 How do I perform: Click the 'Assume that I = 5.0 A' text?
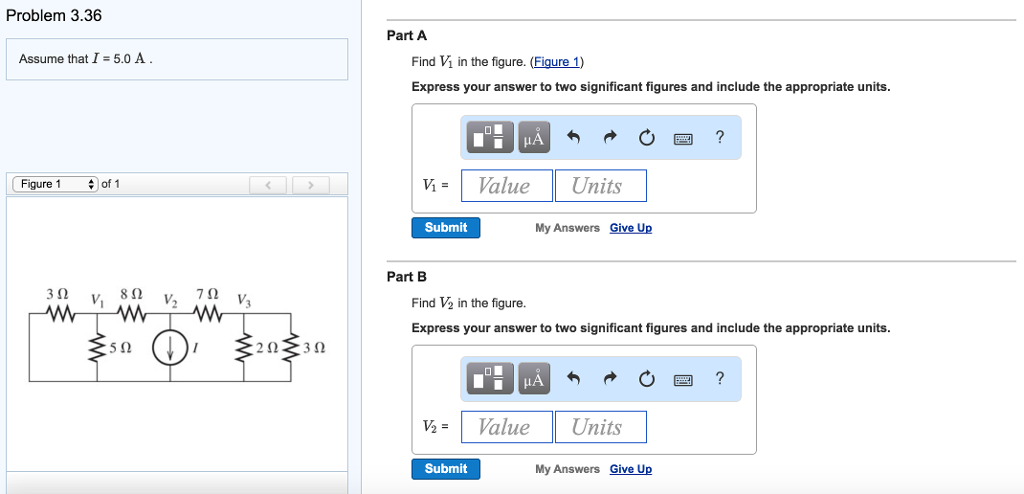pyautogui.click(x=86, y=59)
